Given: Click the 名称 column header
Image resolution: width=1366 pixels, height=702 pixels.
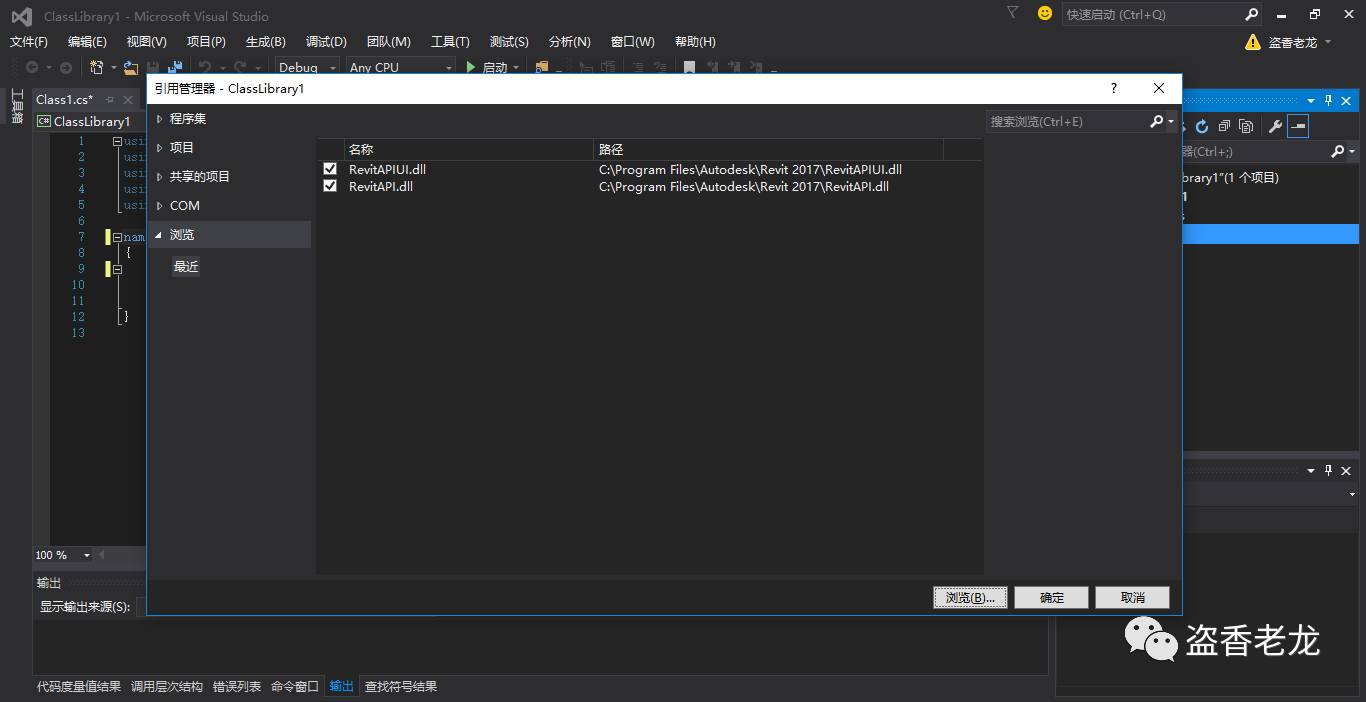Looking at the screenshot, I should [468, 149].
